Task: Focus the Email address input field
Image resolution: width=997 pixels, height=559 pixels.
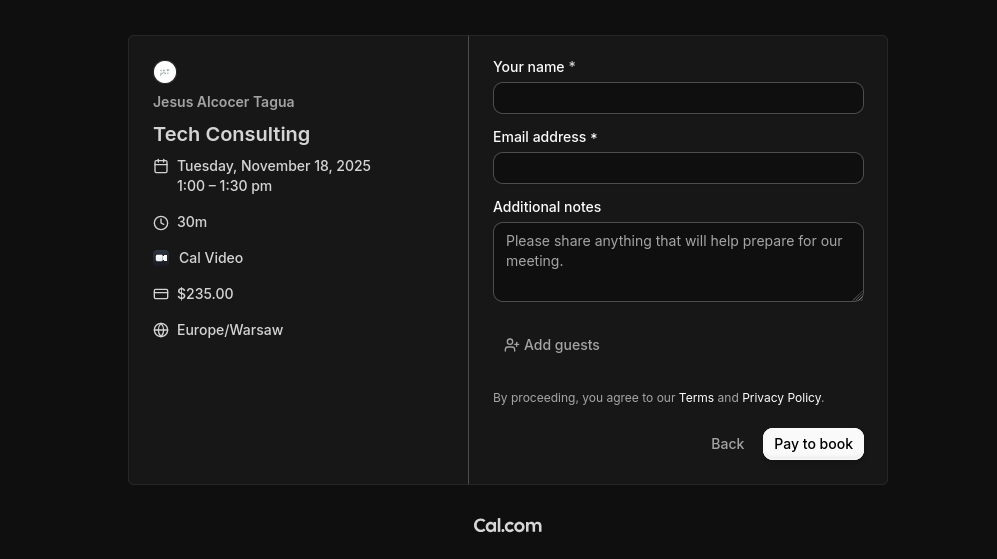Action: point(678,168)
